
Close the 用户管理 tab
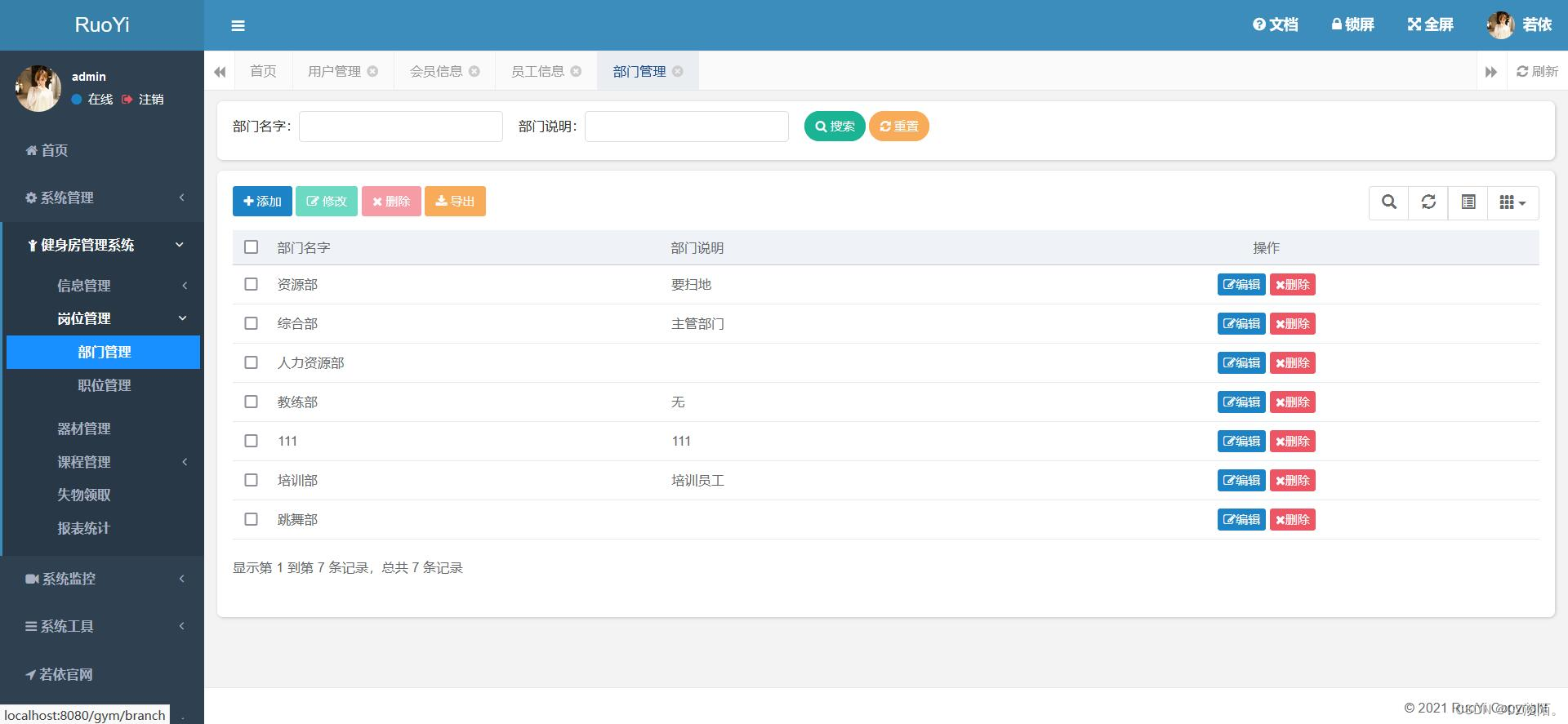(372, 71)
